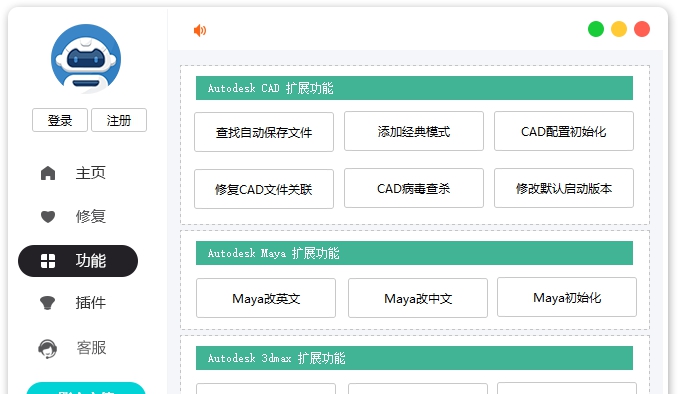Screen dimensions: 678x394
Task: Click the orange speaker sound icon
Action: pyautogui.click(x=200, y=30)
